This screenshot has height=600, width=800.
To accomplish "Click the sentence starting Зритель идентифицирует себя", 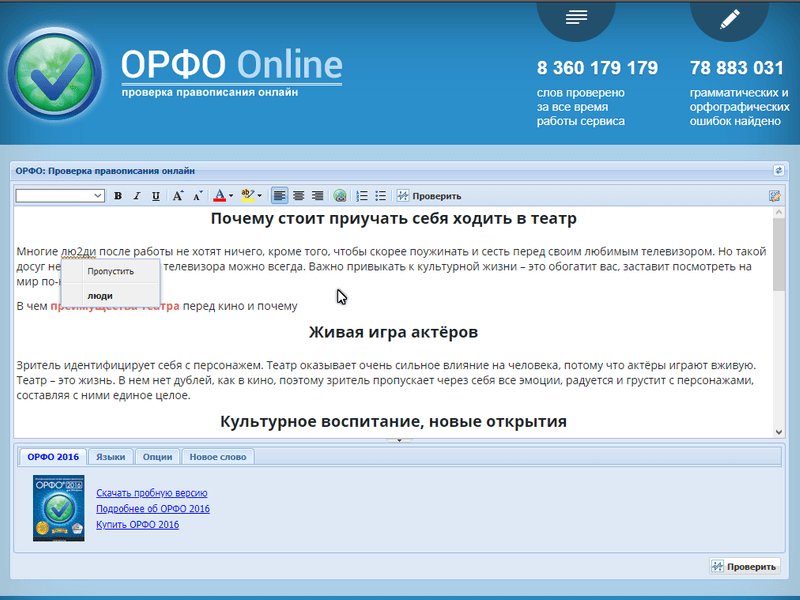I will 139,365.
